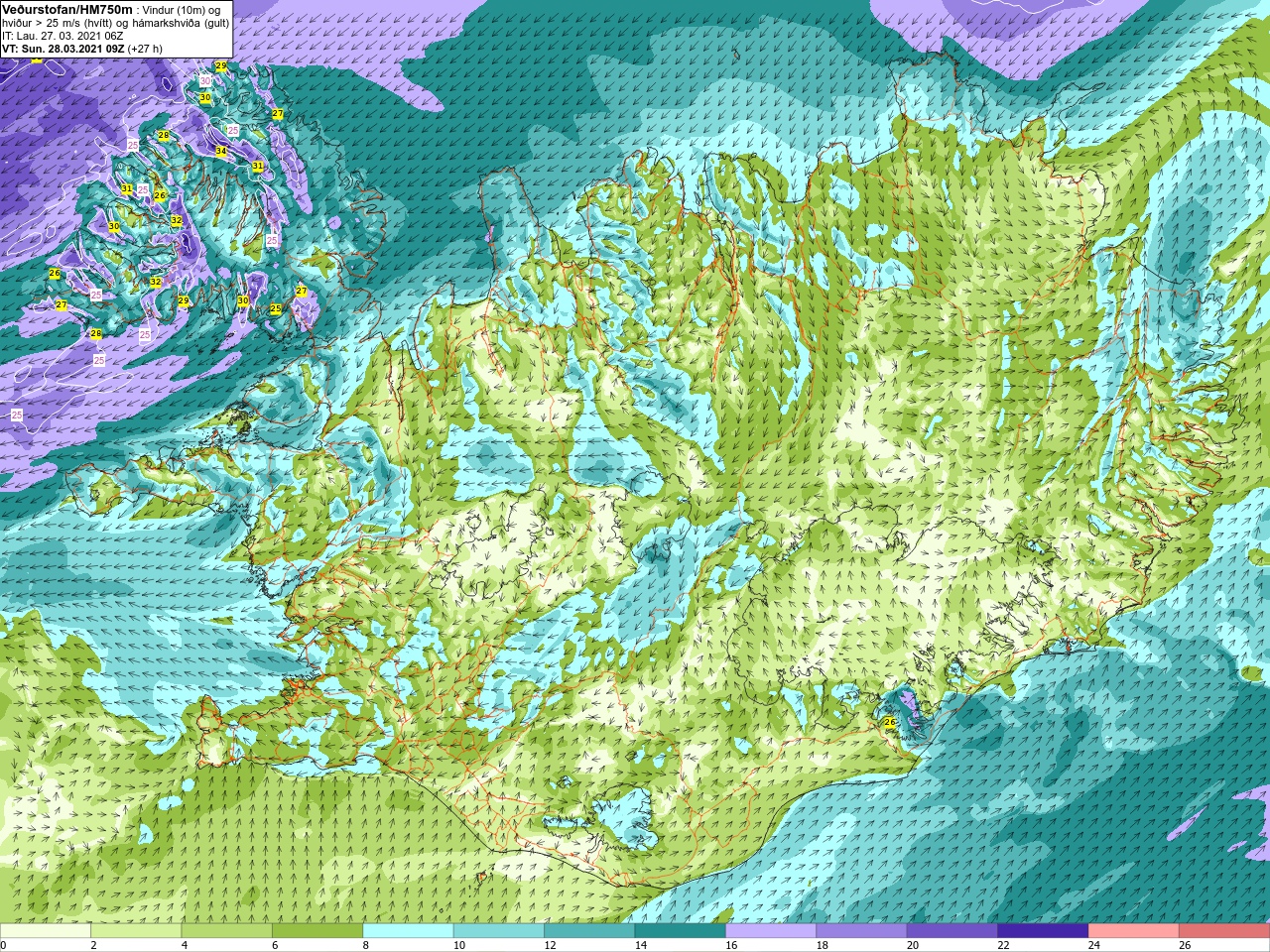Click the legend tick label '6'
The width and height of the screenshot is (1270, 952).
click(x=275, y=945)
